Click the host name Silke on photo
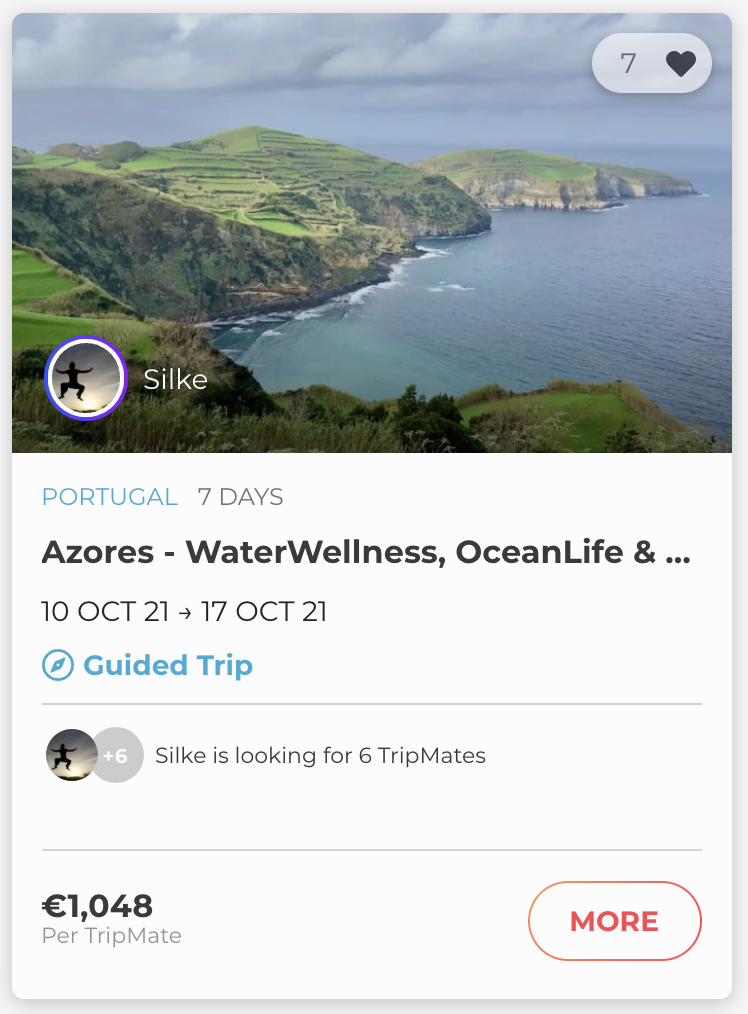The width and height of the screenshot is (748, 1014). tap(175, 380)
